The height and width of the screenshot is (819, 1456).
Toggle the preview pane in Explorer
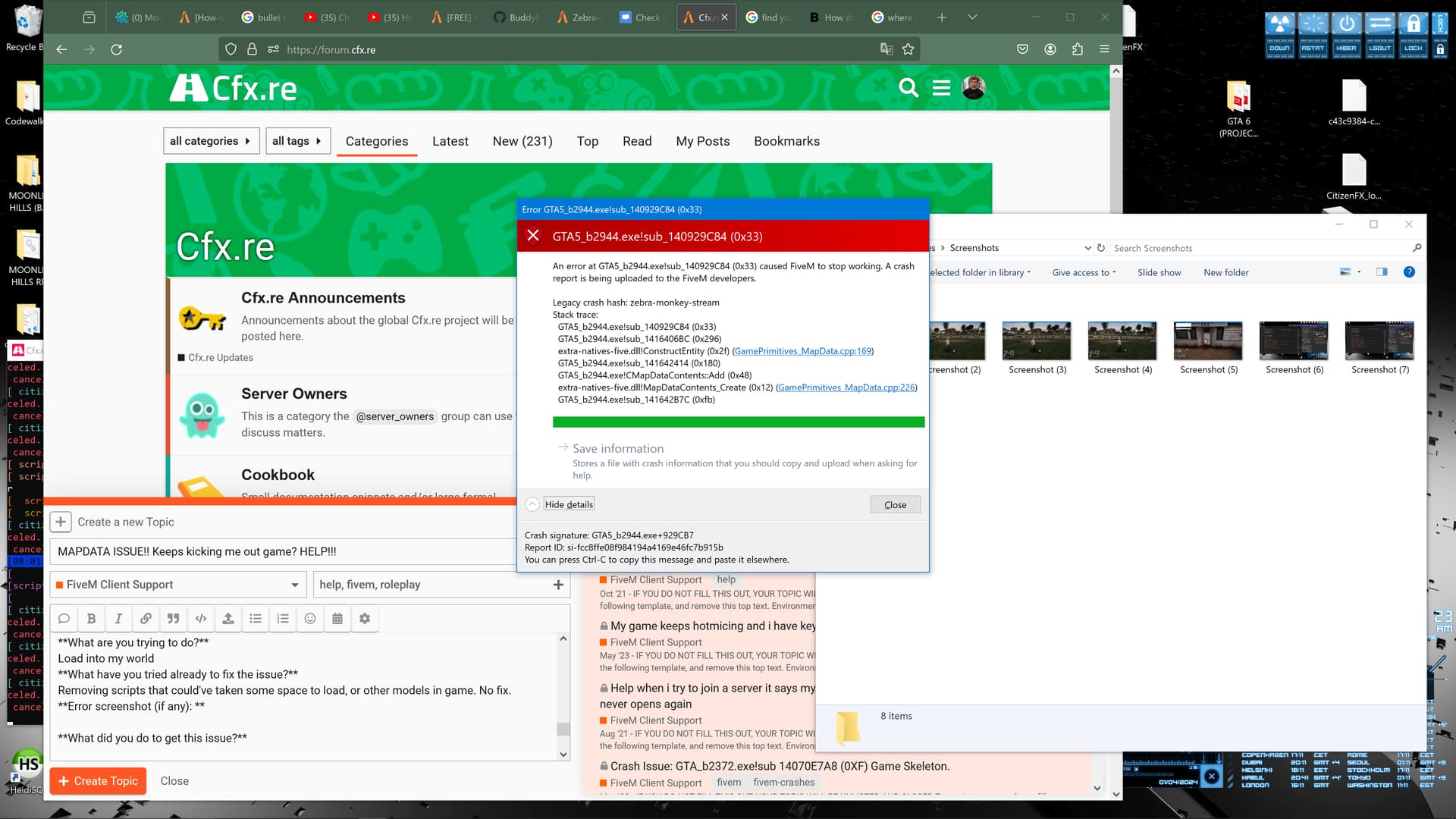[x=1382, y=272]
